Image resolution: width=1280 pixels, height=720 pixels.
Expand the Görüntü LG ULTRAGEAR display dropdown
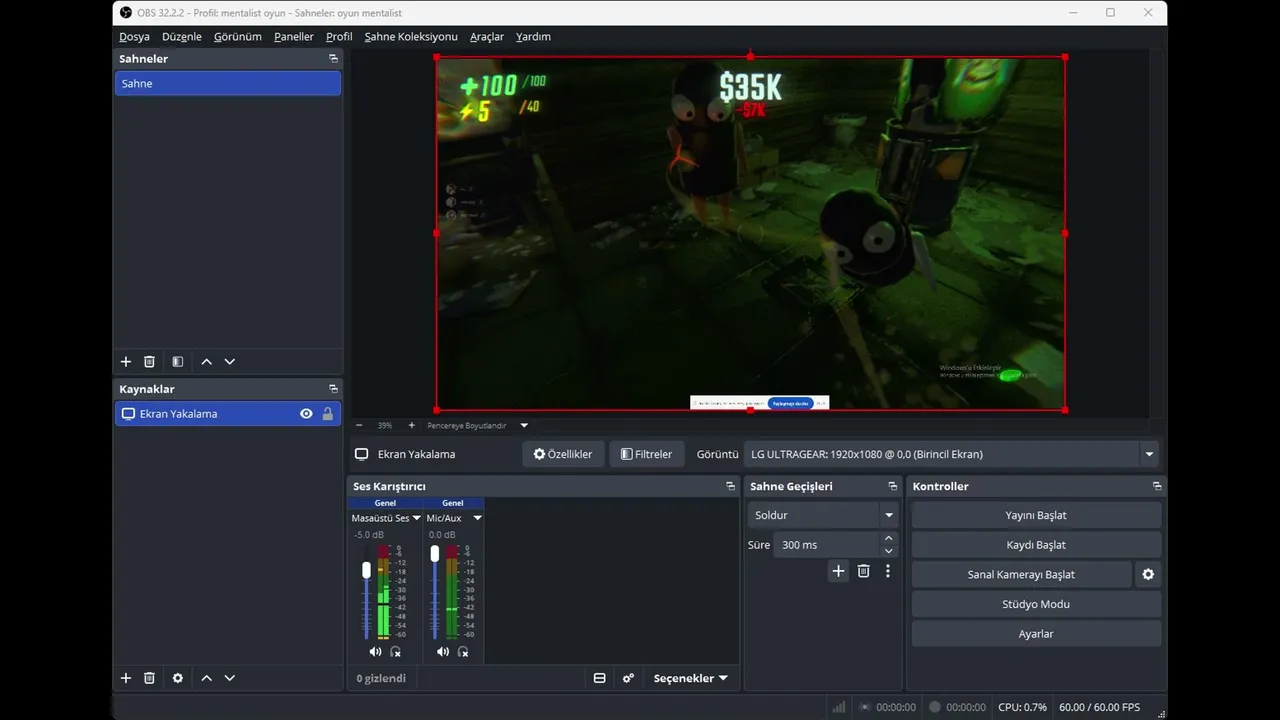coord(1149,454)
